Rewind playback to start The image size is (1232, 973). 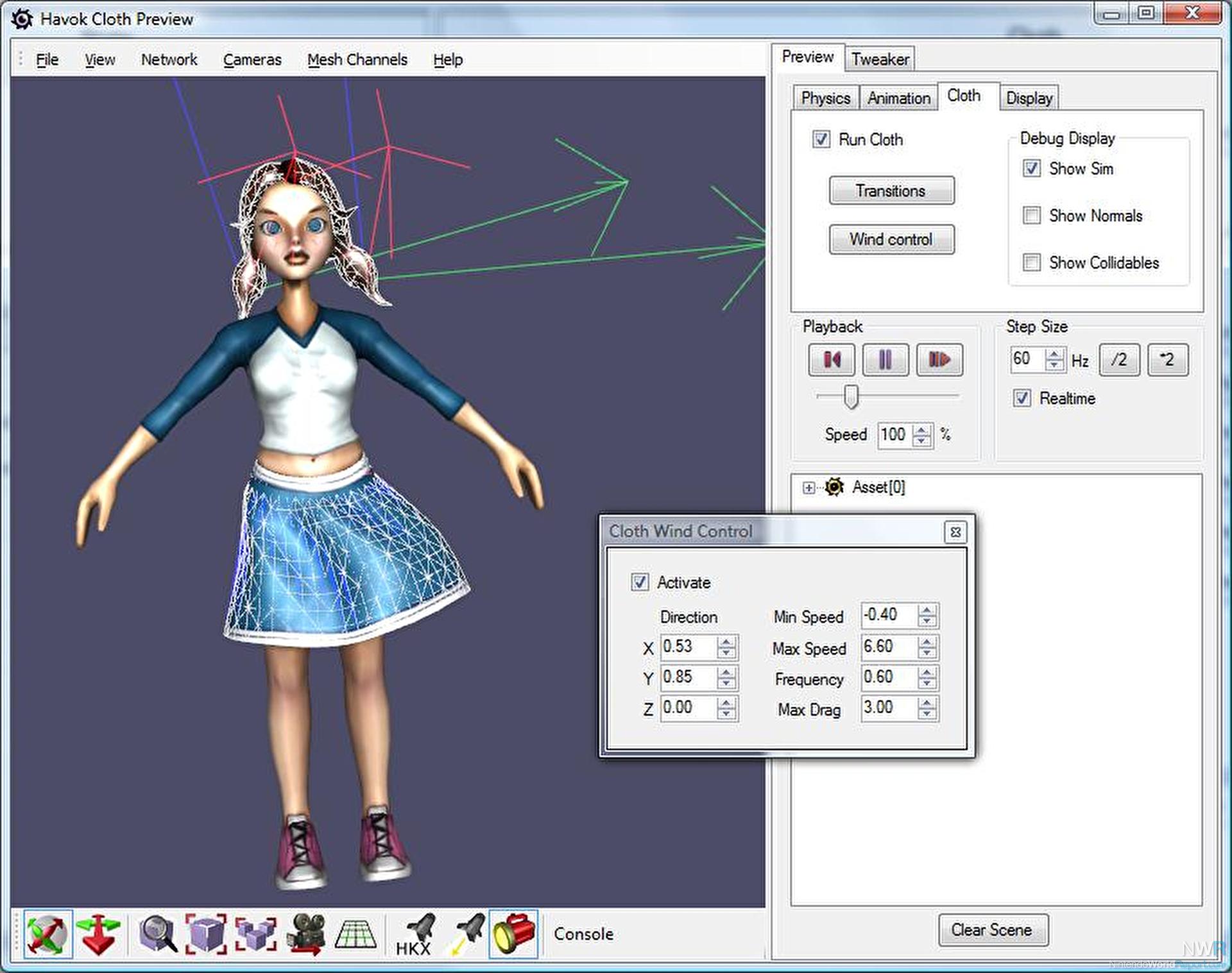point(832,359)
